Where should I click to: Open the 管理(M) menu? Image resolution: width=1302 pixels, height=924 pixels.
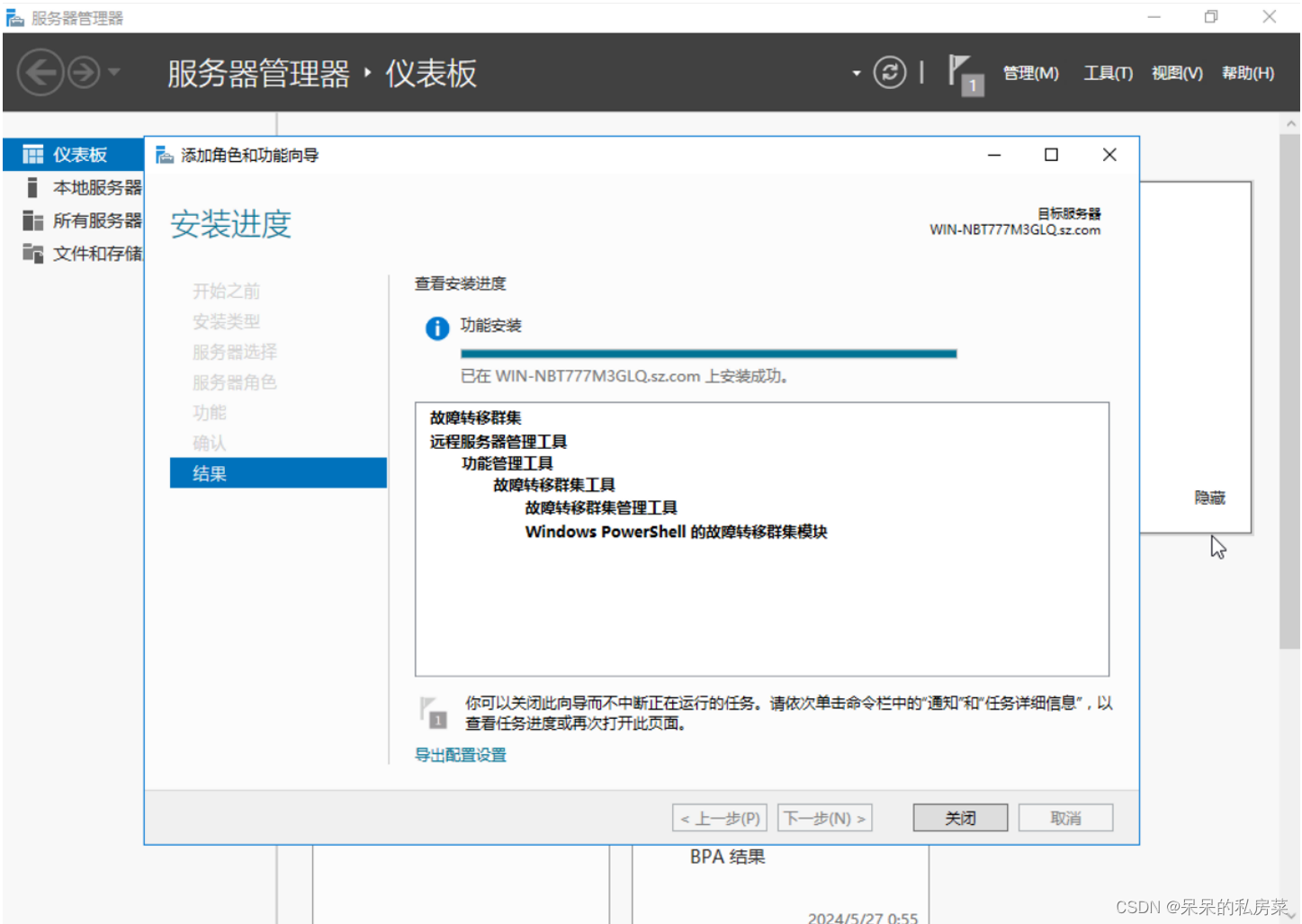point(1031,73)
